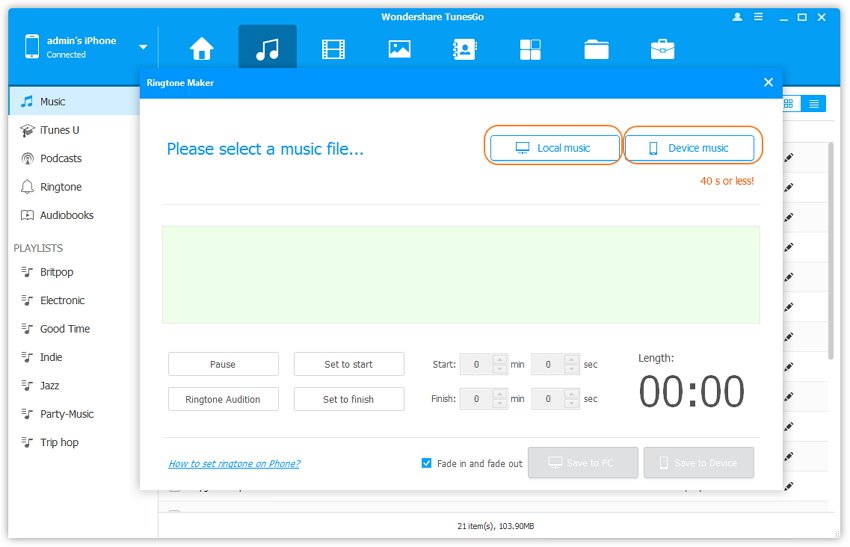Open the Explorer folder icon
The height and width of the screenshot is (547, 850).
[x=596, y=49]
